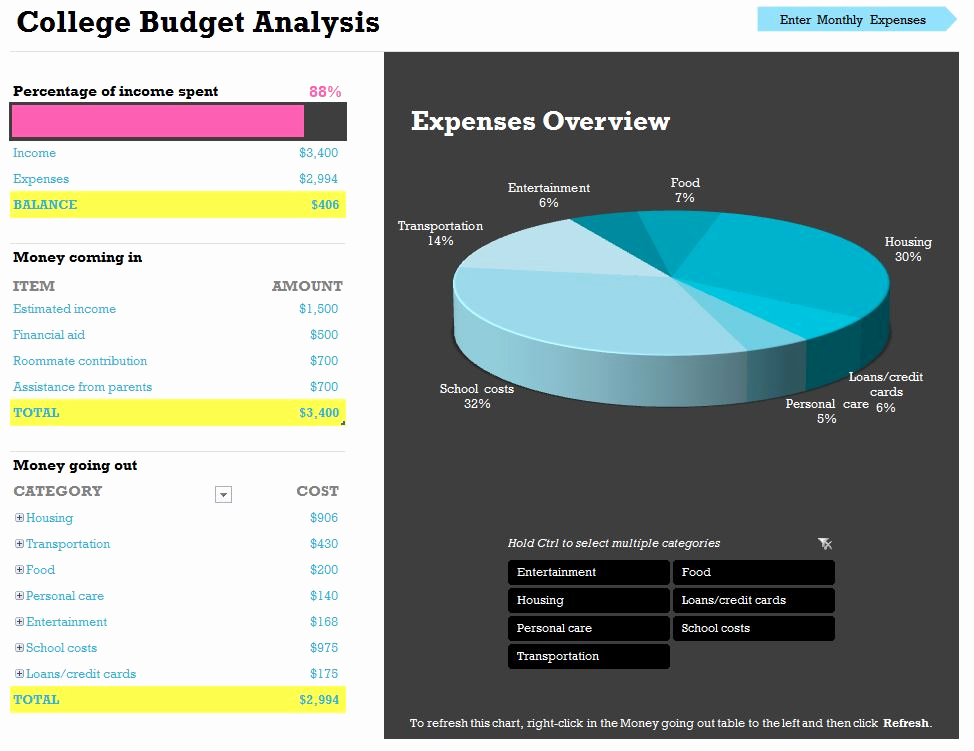
Task: Click the Enter Monthly Expenses arrow button
Action: point(857,19)
